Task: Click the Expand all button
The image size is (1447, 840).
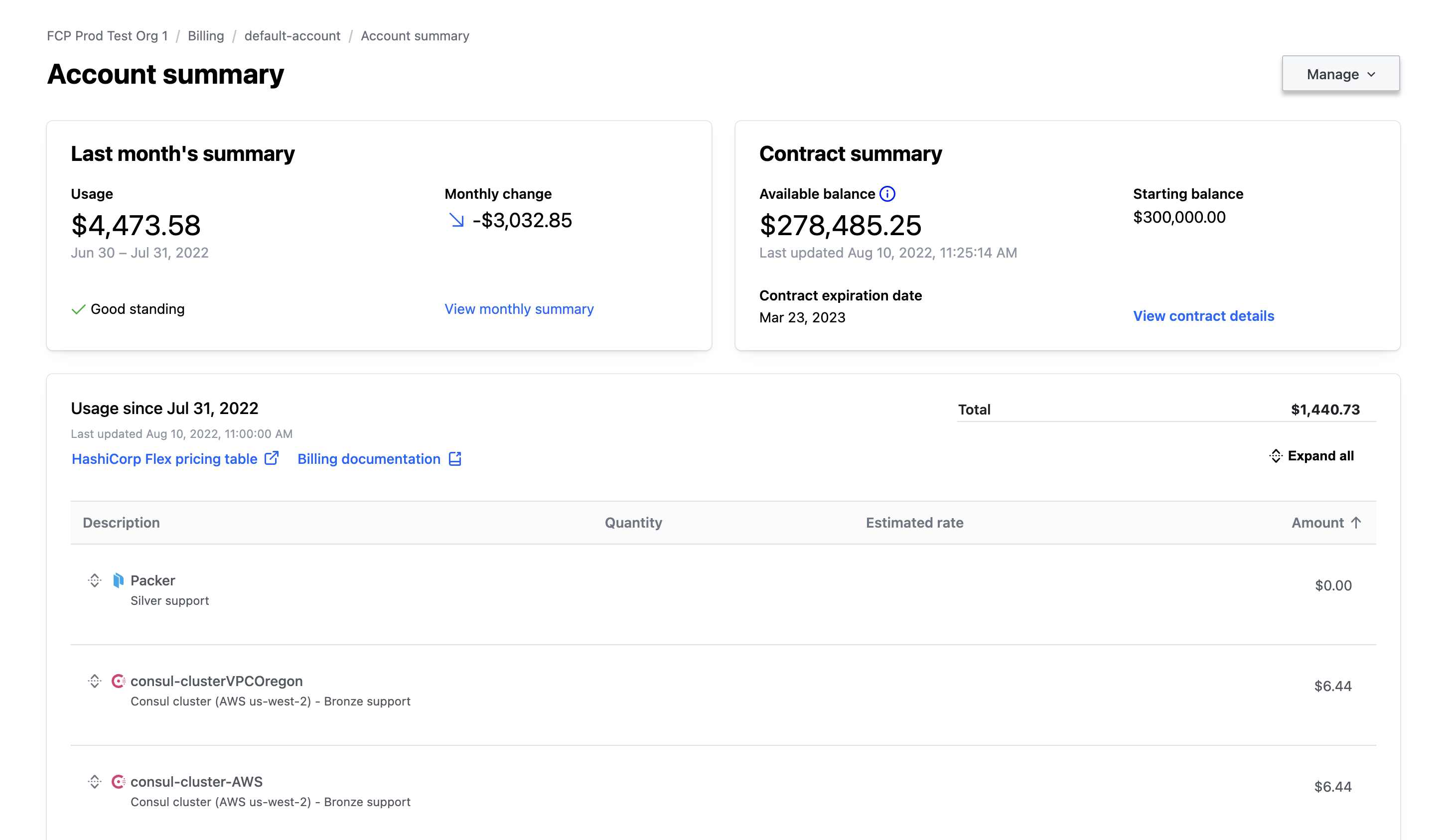Action: pyautogui.click(x=1311, y=456)
